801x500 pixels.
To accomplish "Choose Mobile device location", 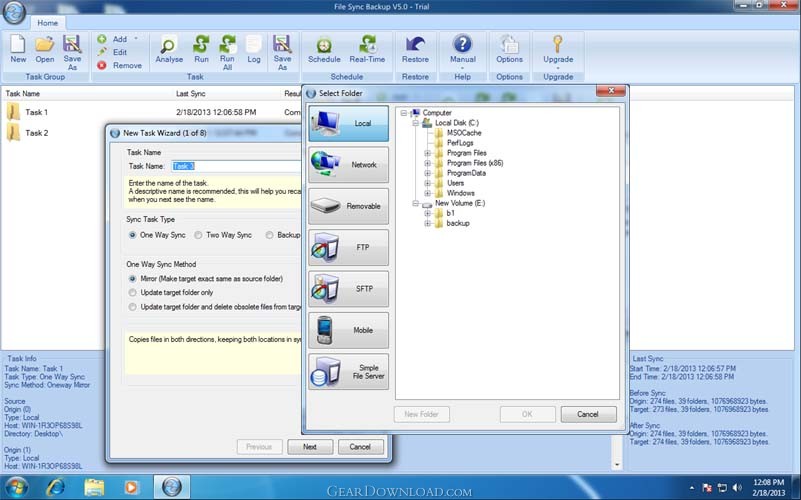I will [x=348, y=330].
